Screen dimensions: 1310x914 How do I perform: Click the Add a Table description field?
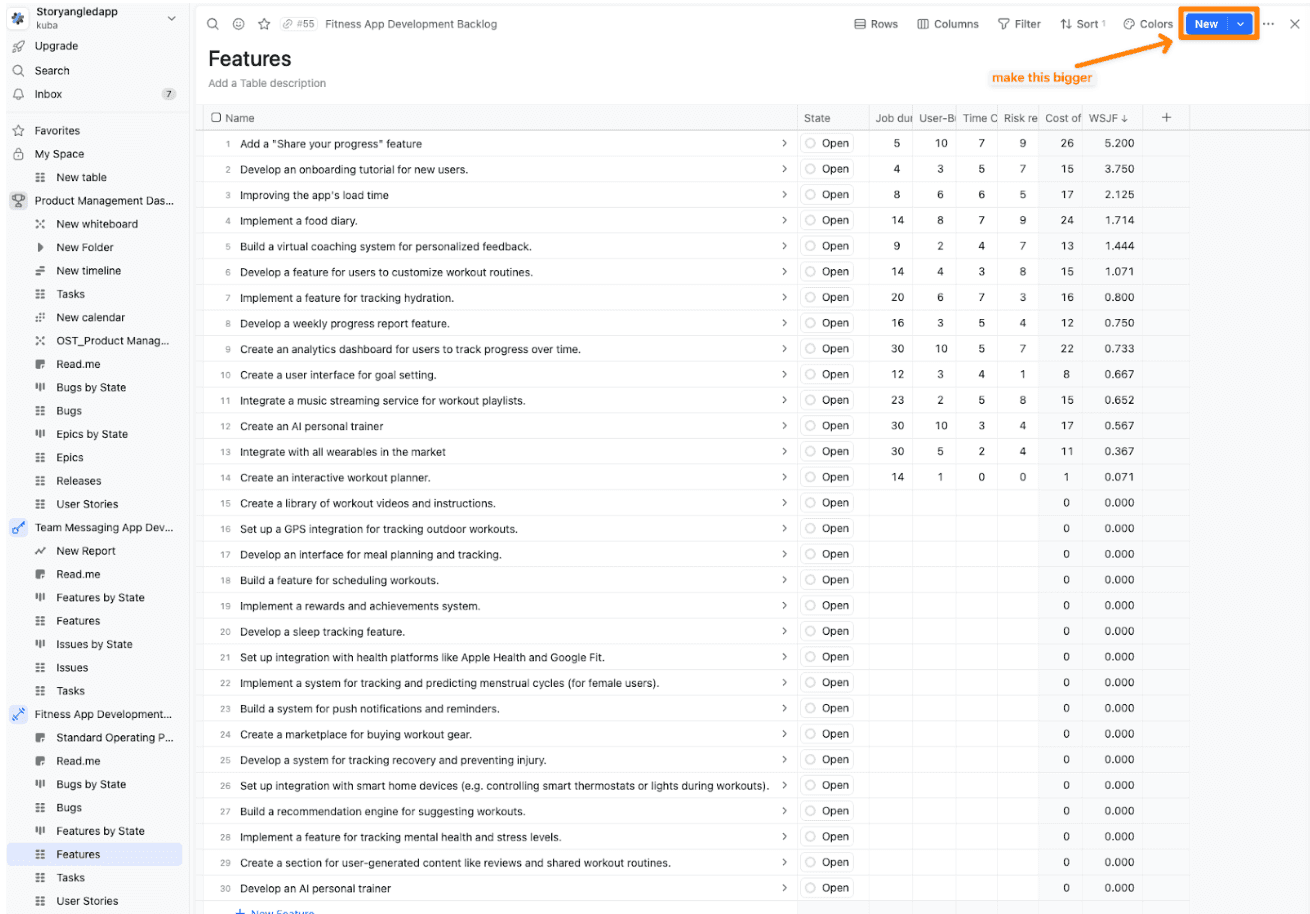(x=266, y=83)
